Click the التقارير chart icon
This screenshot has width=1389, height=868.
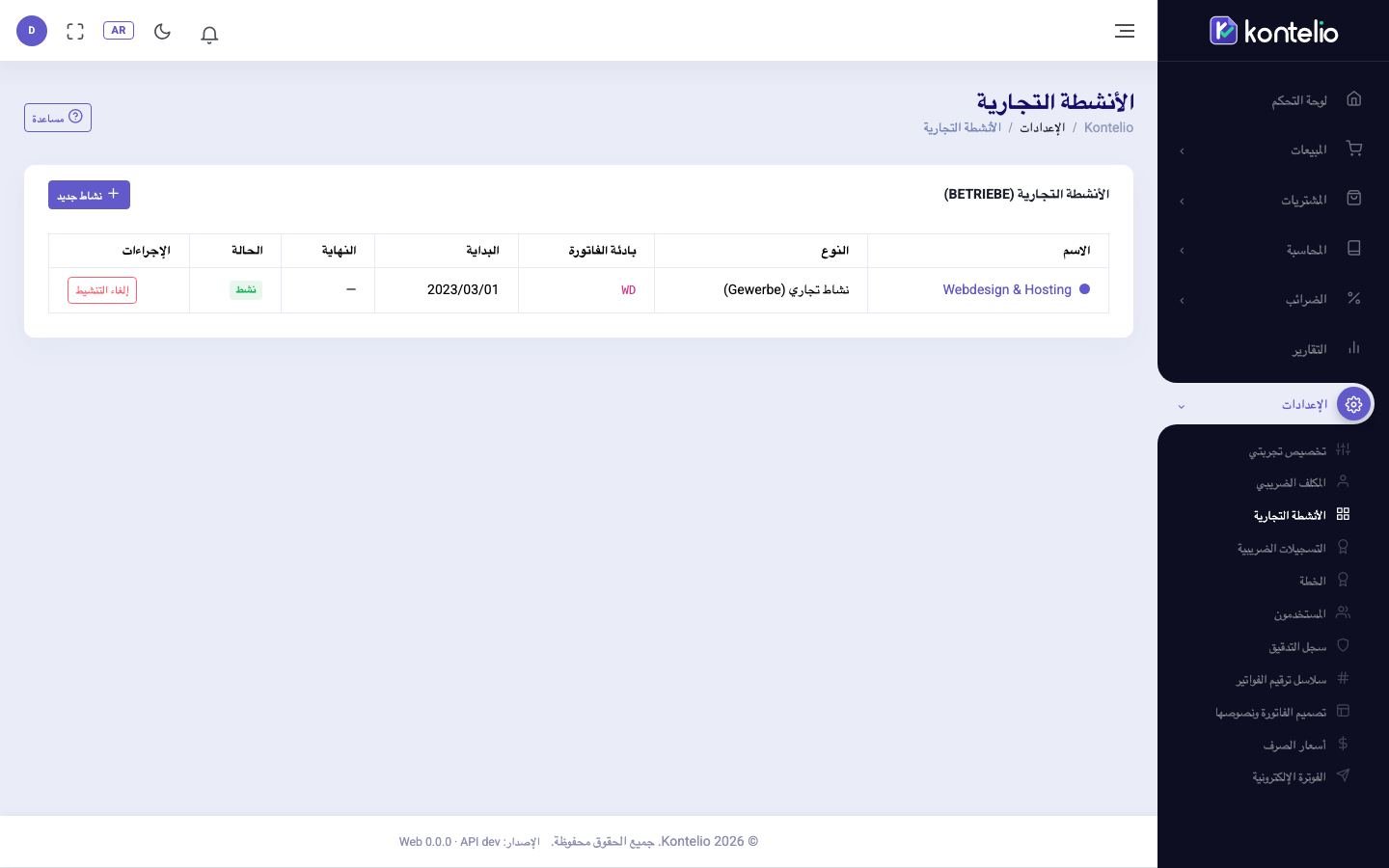point(1354,348)
